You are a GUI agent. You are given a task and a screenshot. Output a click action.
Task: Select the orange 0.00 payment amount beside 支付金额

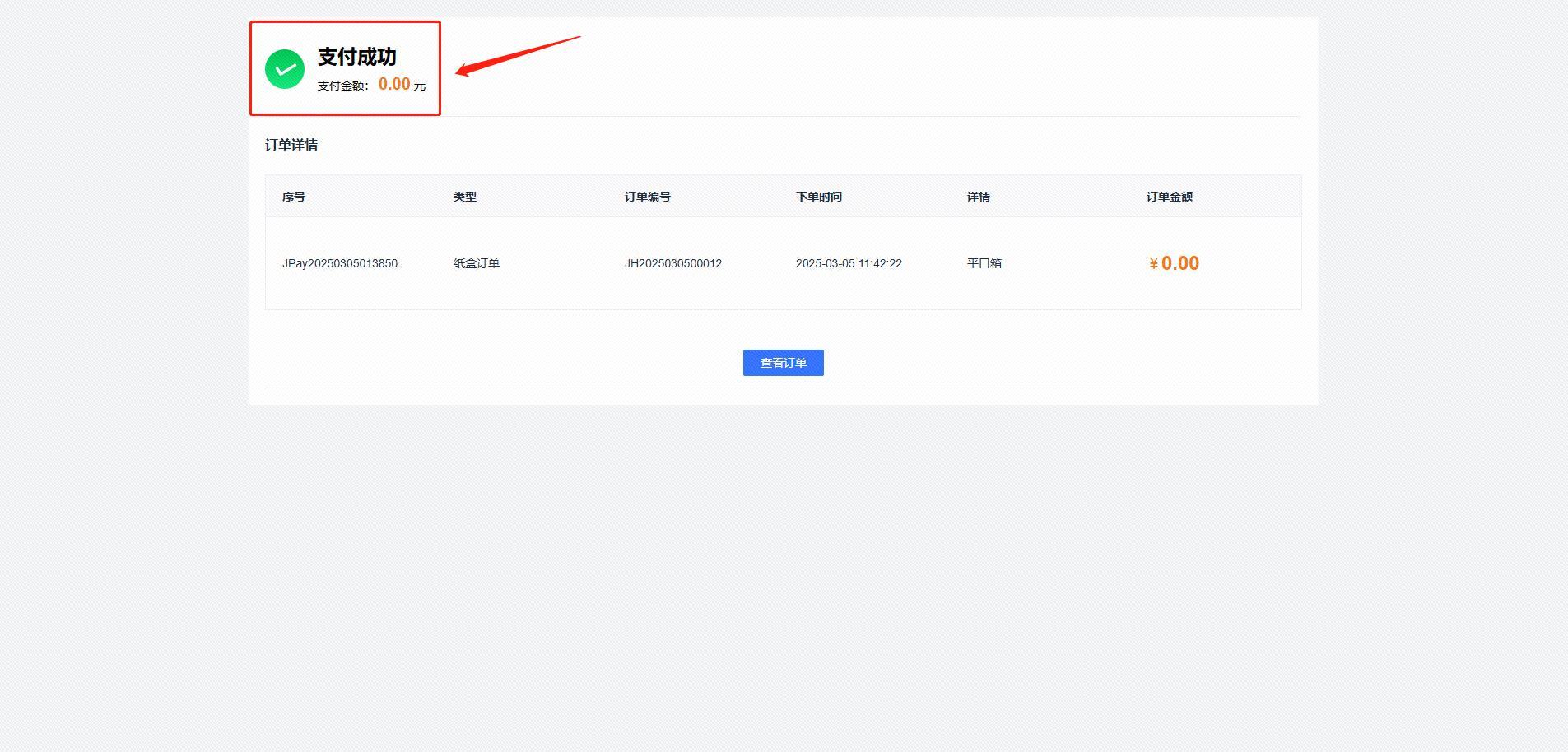[394, 84]
